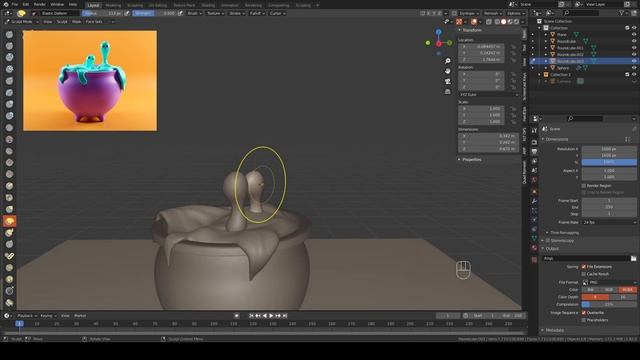Screen dimensions: 640x360
Task: Select 16 color depth button
Action: 623,297
